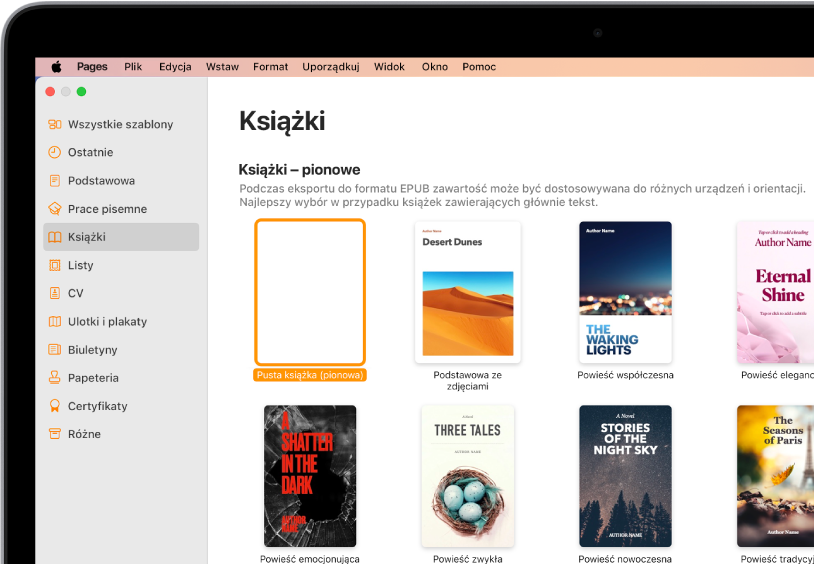
Task: Open the Okno menu
Action: (x=435, y=66)
